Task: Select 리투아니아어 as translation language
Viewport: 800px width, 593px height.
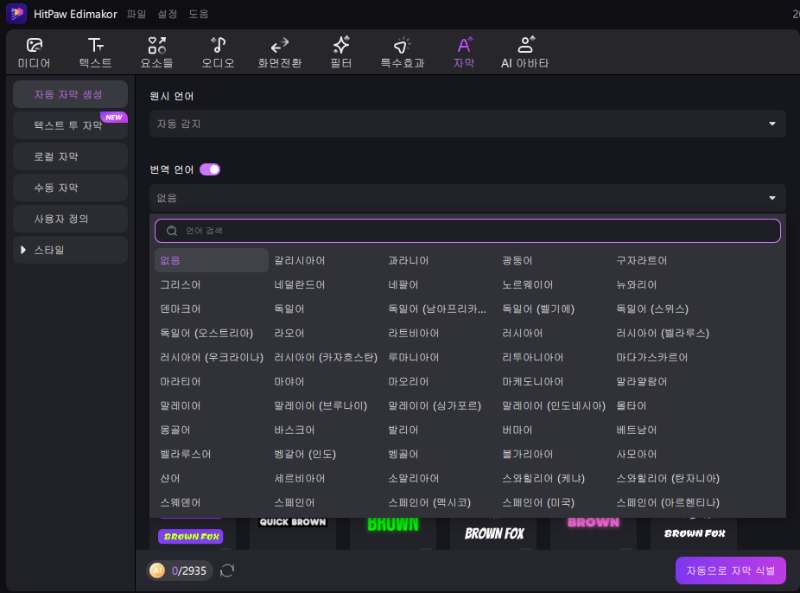Action: 533,357
